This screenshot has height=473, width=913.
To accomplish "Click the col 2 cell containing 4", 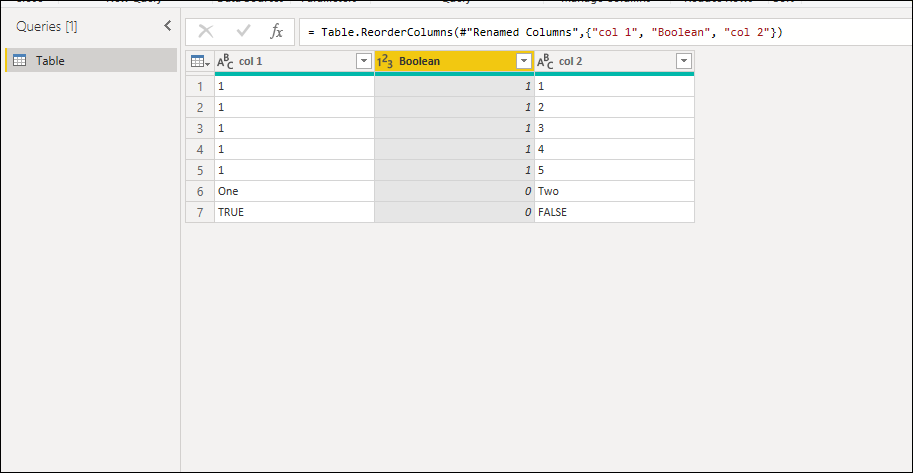I will [614, 149].
